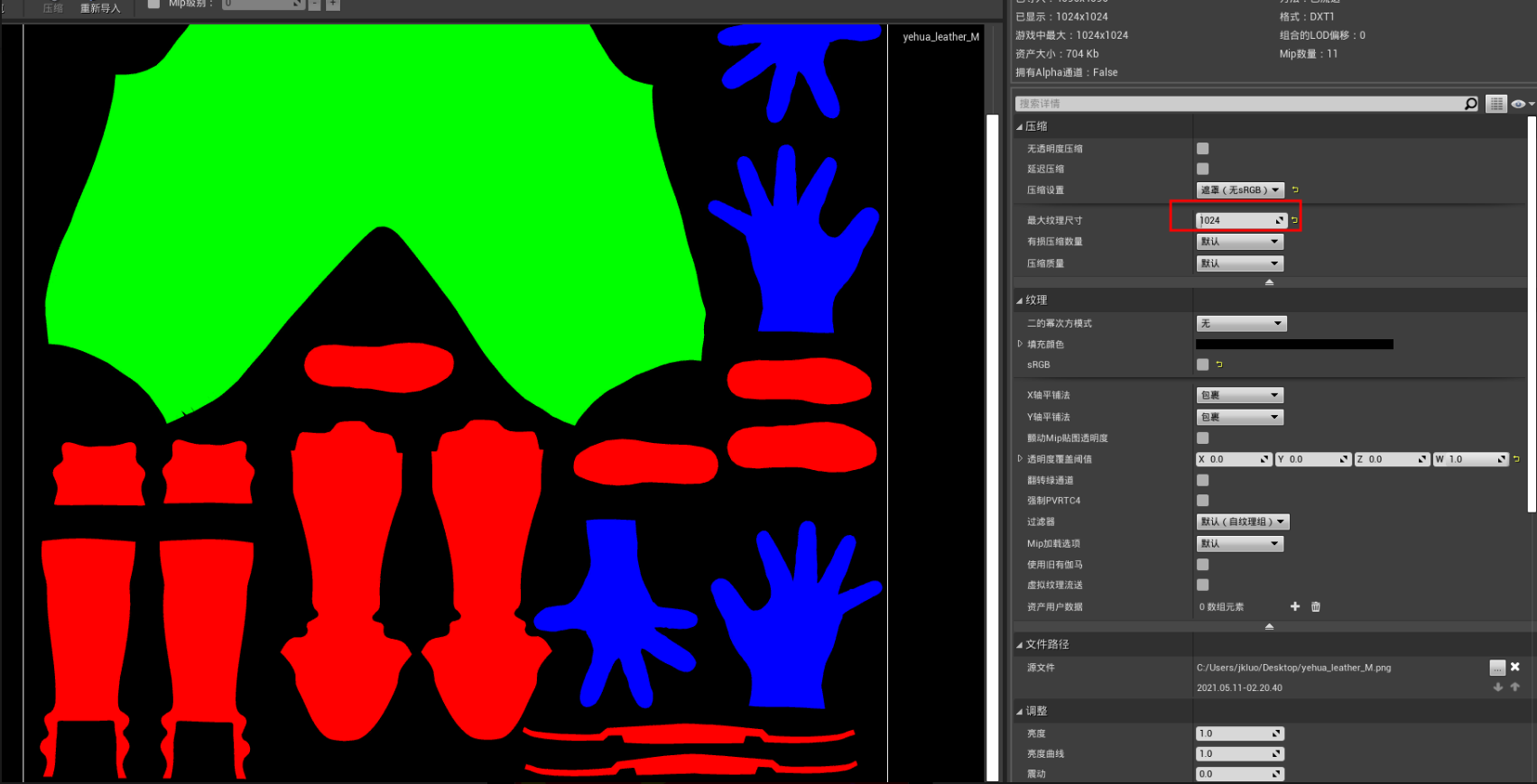This screenshot has height=784, width=1537.
Task: Collapse the 纹理 section
Action: [1020, 300]
